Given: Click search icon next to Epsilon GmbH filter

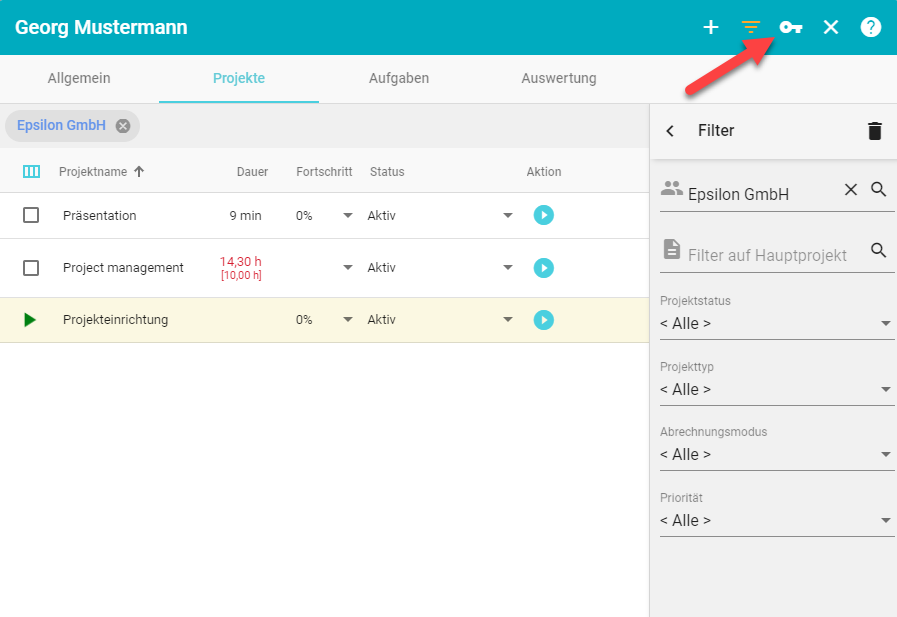Looking at the screenshot, I should pyautogui.click(x=879, y=189).
